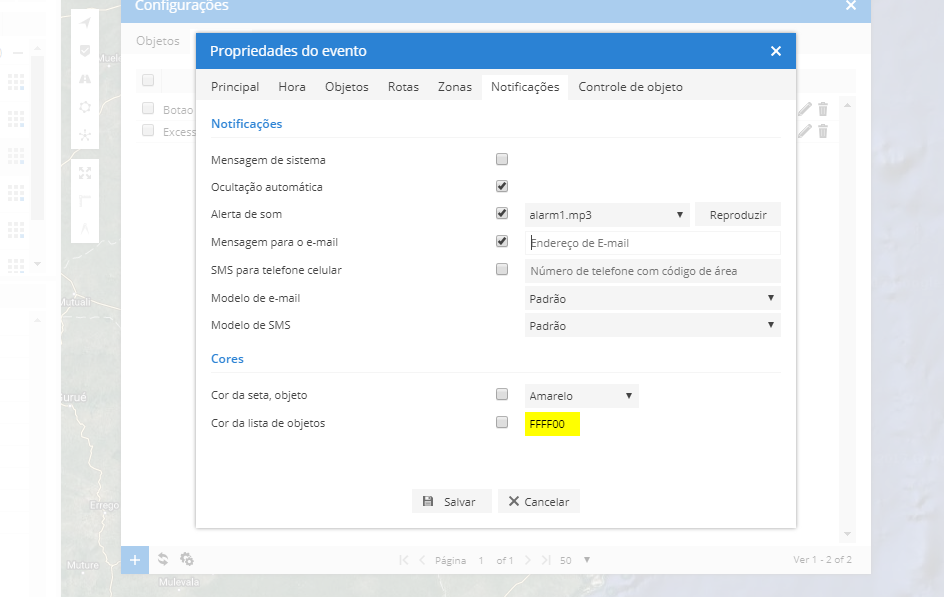Viewport: 944px width, 597px height.
Task: Open the gear actions icon in footer
Action: pos(186,559)
